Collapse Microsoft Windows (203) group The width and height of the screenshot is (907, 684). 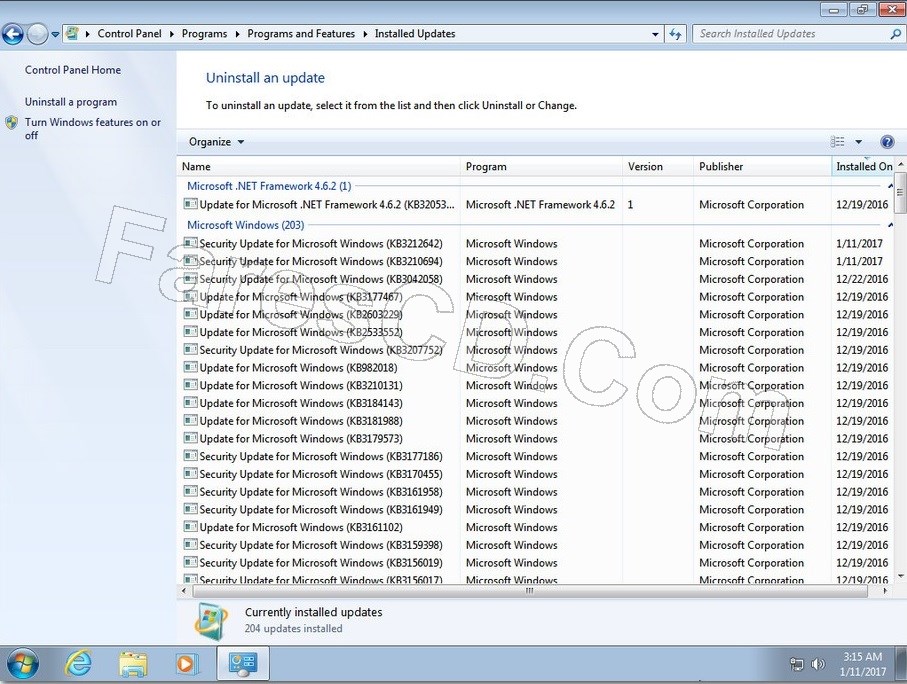(890, 225)
